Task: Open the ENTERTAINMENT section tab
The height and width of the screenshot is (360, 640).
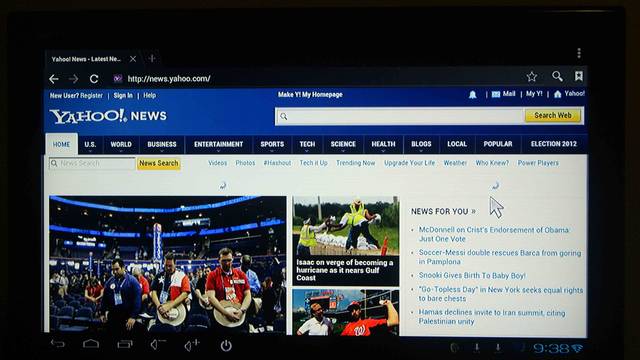Action: click(218, 144)
